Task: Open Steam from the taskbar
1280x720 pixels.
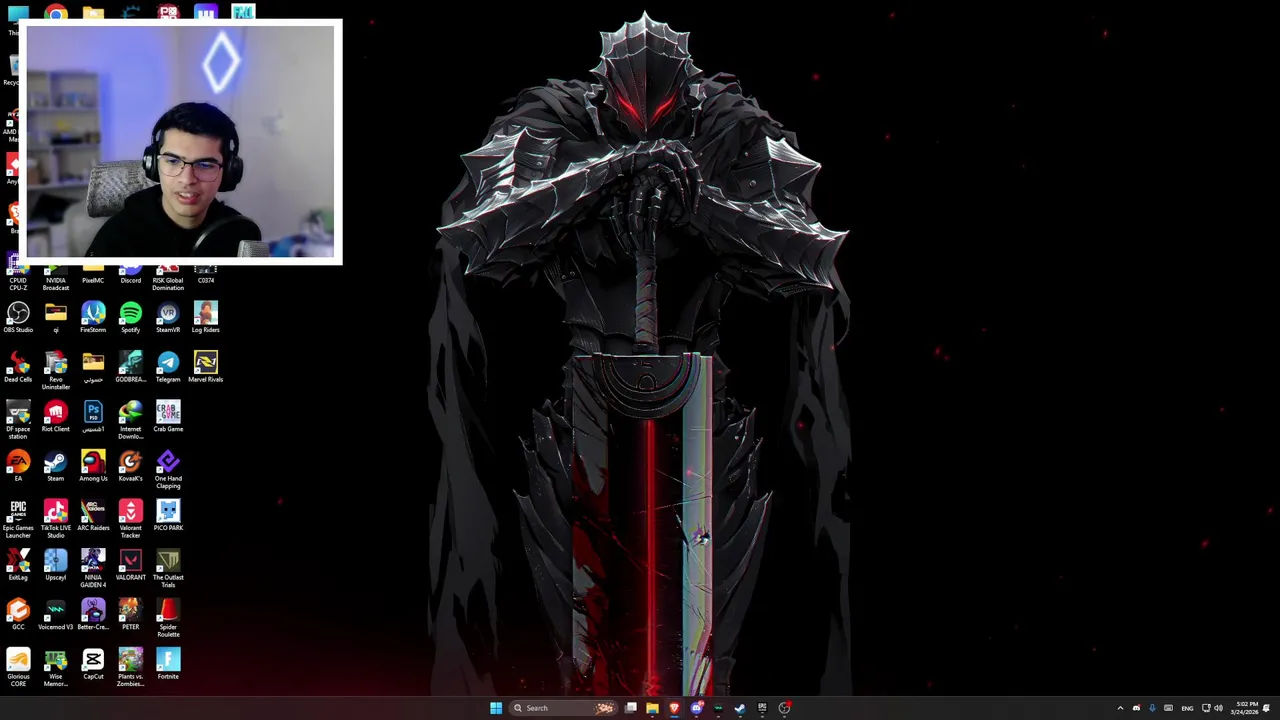Action: (740, 708)
